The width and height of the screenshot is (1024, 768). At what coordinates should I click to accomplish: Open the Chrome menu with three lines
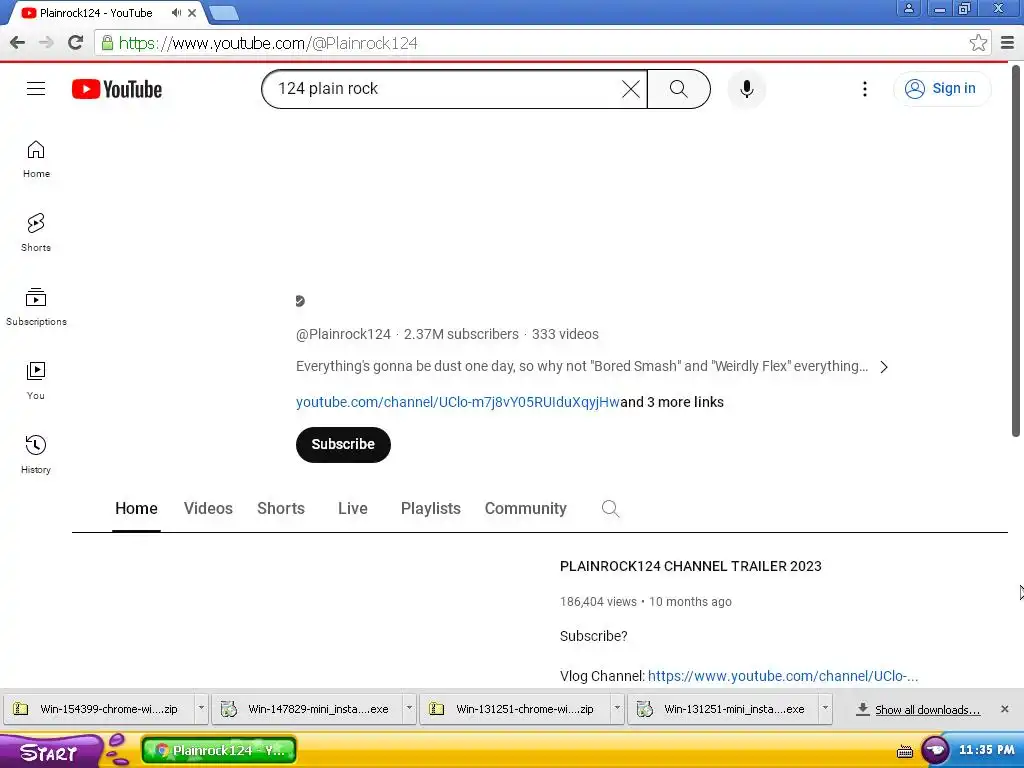(1007, 43)
